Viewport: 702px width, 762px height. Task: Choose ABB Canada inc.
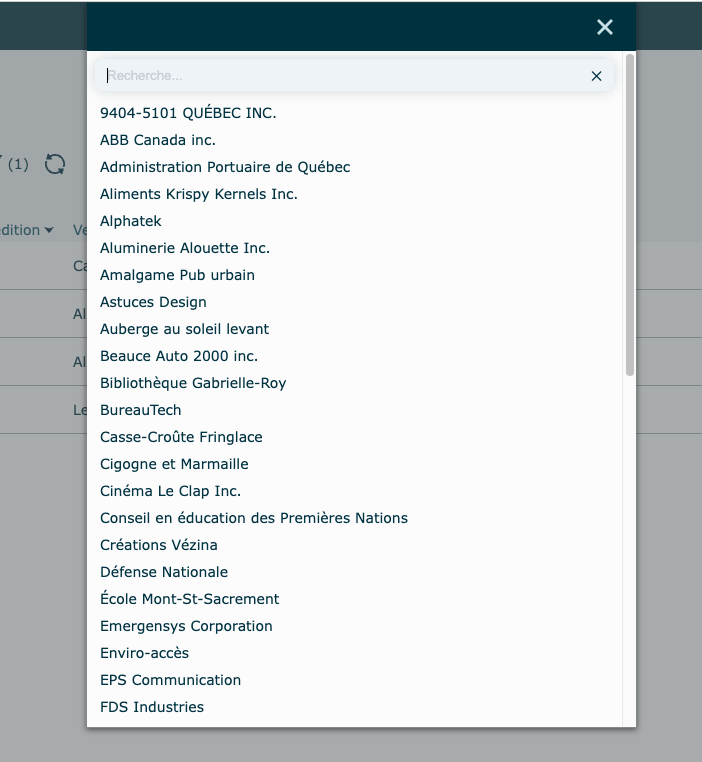tap(158, 140)
